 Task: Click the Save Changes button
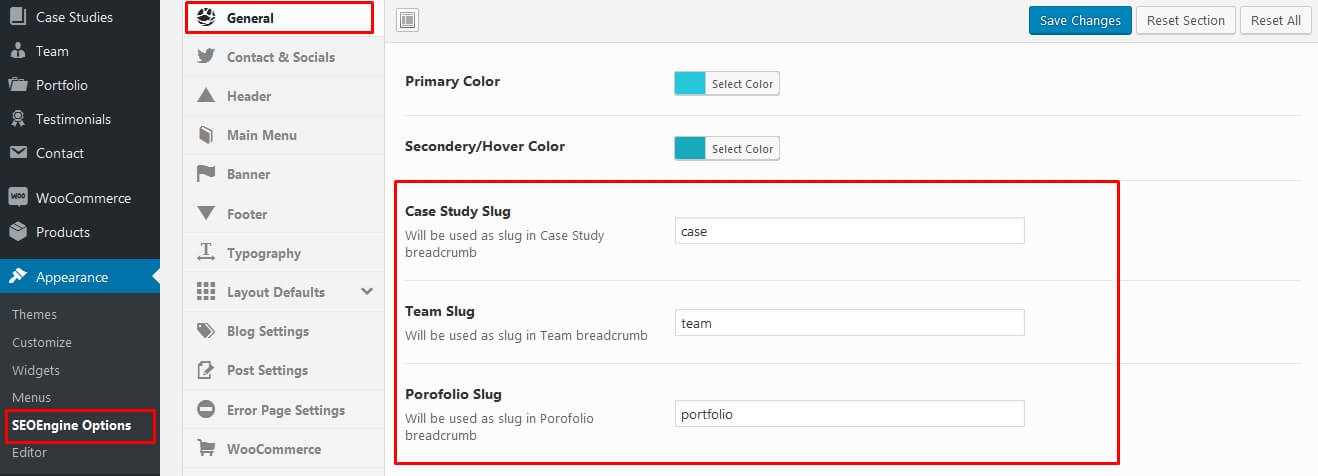pos(1081,20)
